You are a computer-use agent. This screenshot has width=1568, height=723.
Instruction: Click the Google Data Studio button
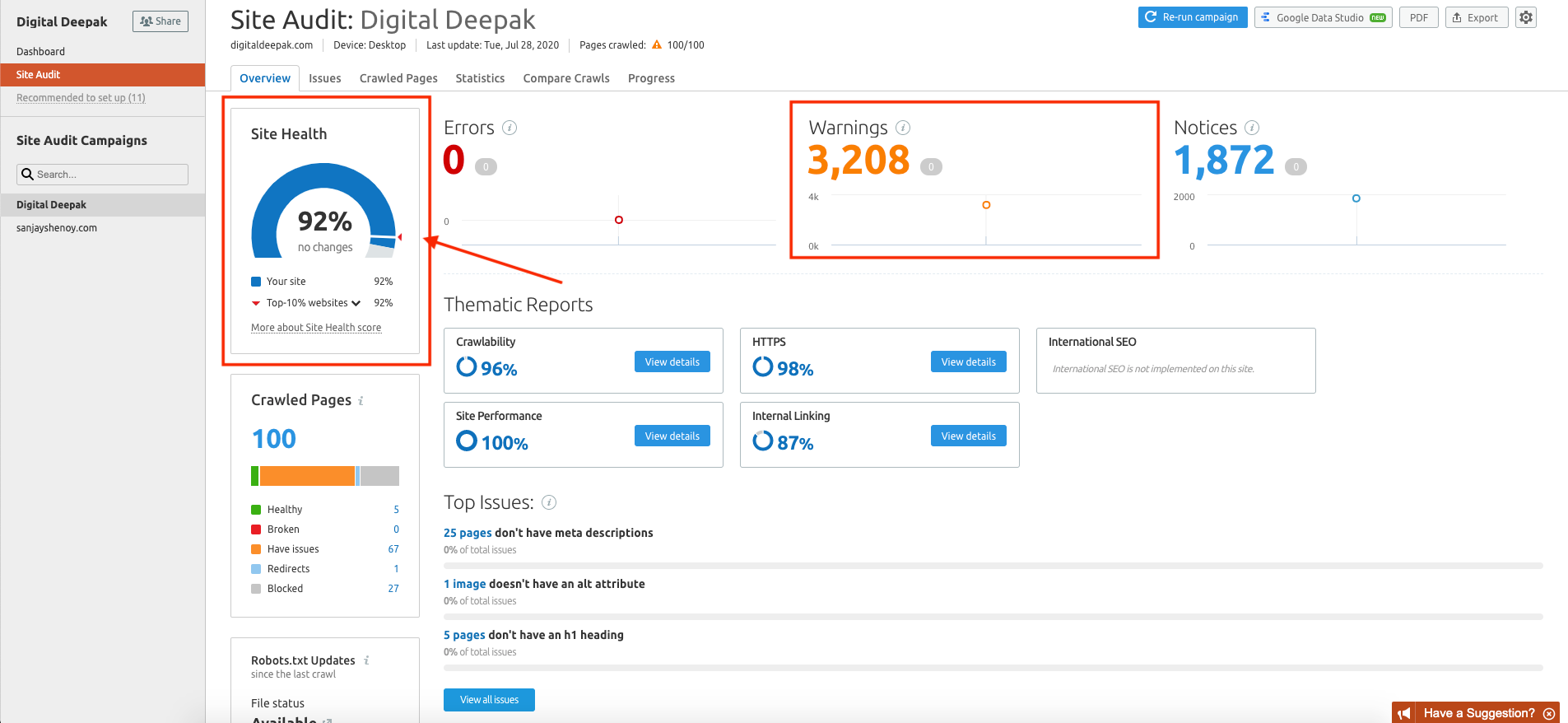[x=1323, y=17]
